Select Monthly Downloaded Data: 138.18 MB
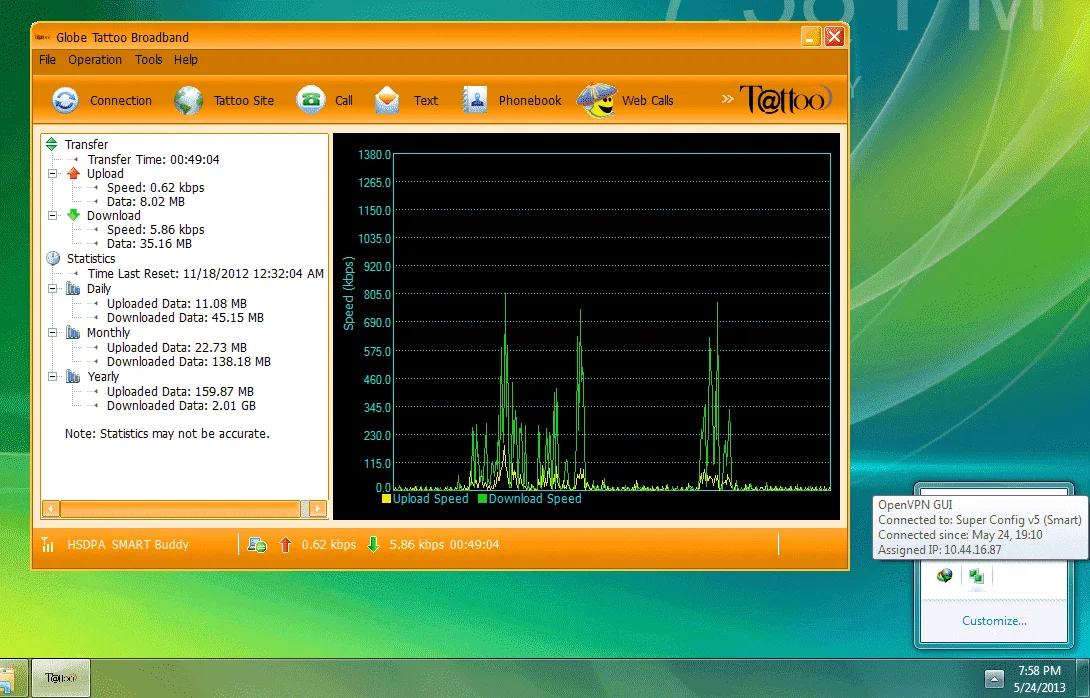The height and width of the screenshot is (698, 1090). 188,362
